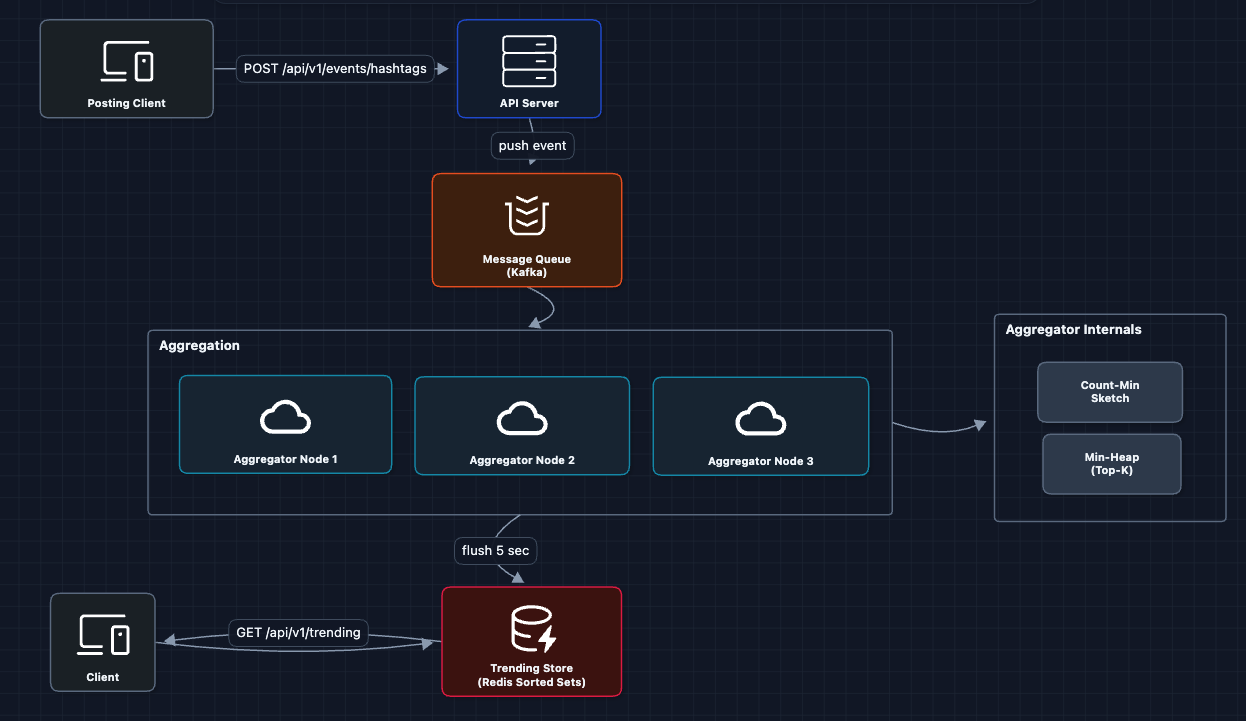Select the Posting Client label text
1246x721 pixels.
126,103
